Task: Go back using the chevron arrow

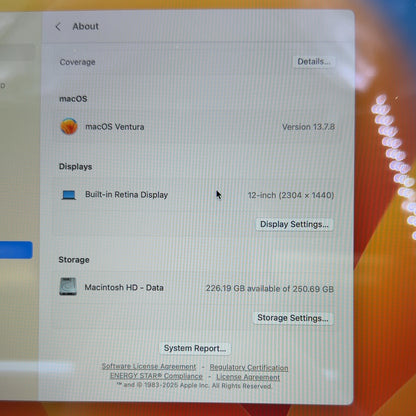Action: 58,27
